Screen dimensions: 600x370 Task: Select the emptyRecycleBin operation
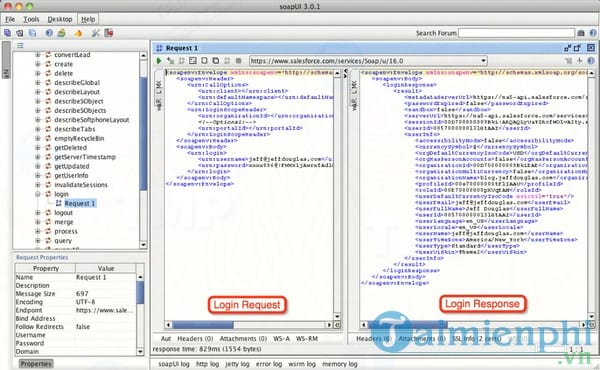pyautogui.click(x=79, y=139)
